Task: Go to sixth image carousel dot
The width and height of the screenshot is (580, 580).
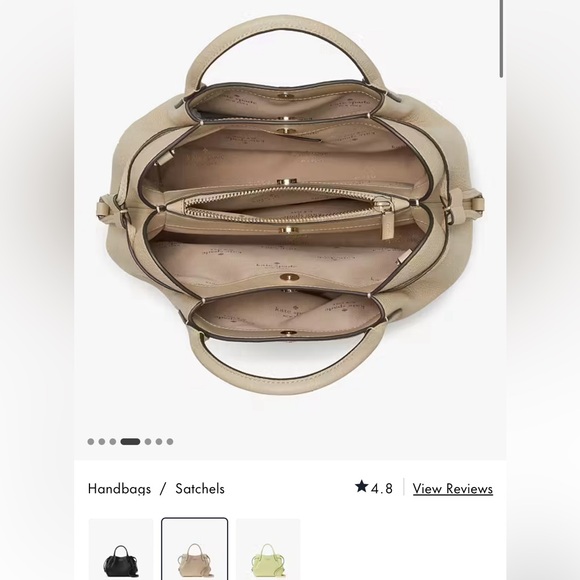Action: tap(159, 441)
